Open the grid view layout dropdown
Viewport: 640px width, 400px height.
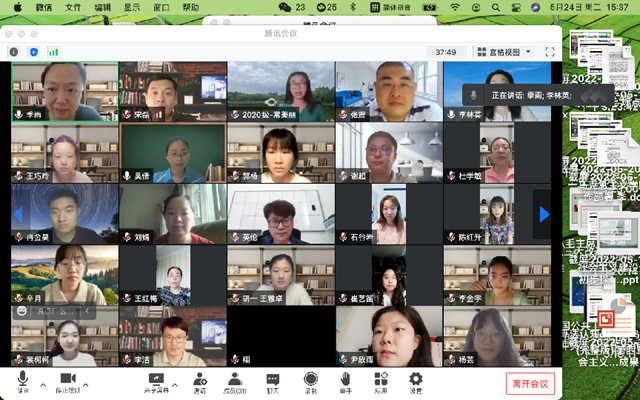(504, 51)
